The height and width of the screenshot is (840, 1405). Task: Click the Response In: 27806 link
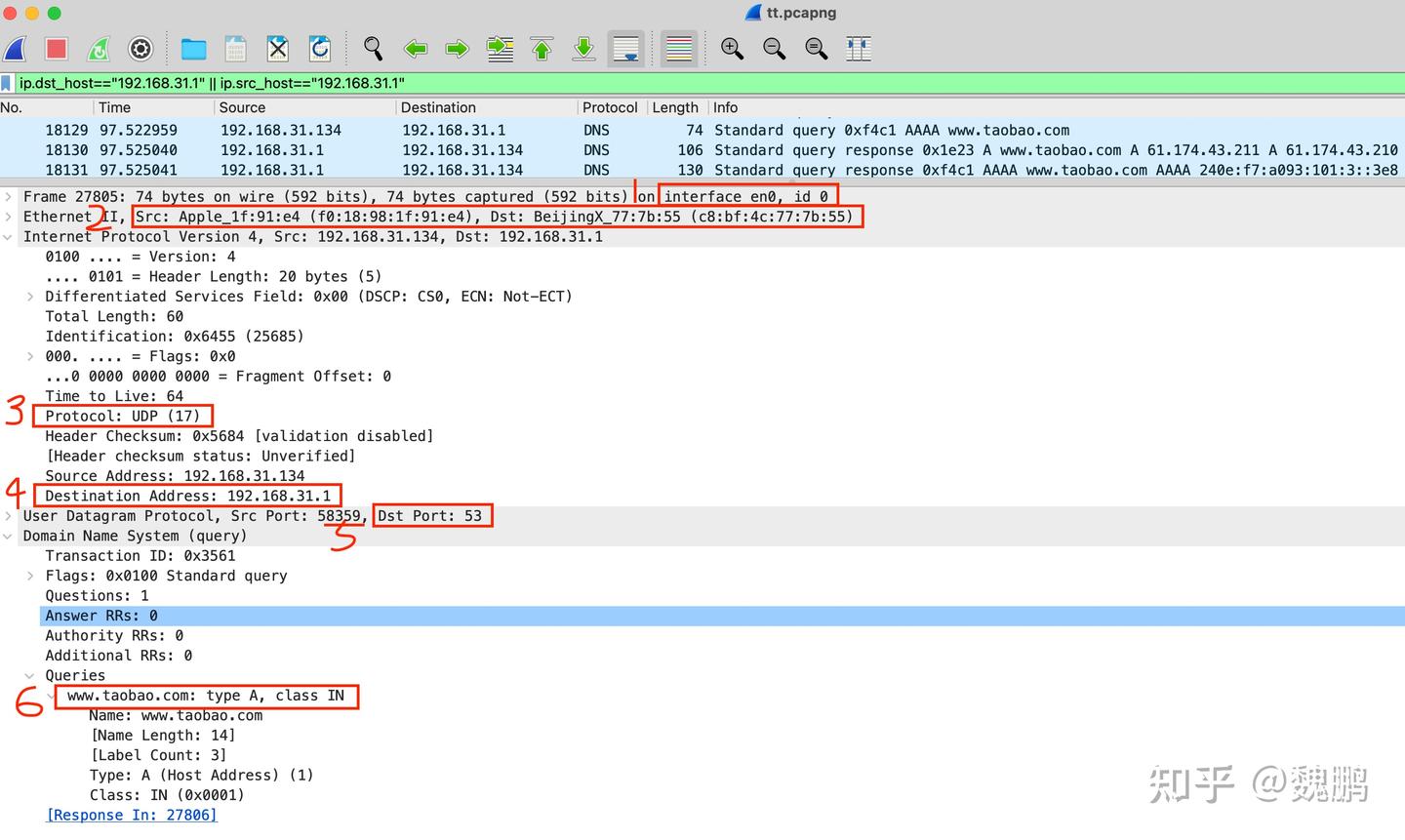pyautogui.click(x=131, y=815)
